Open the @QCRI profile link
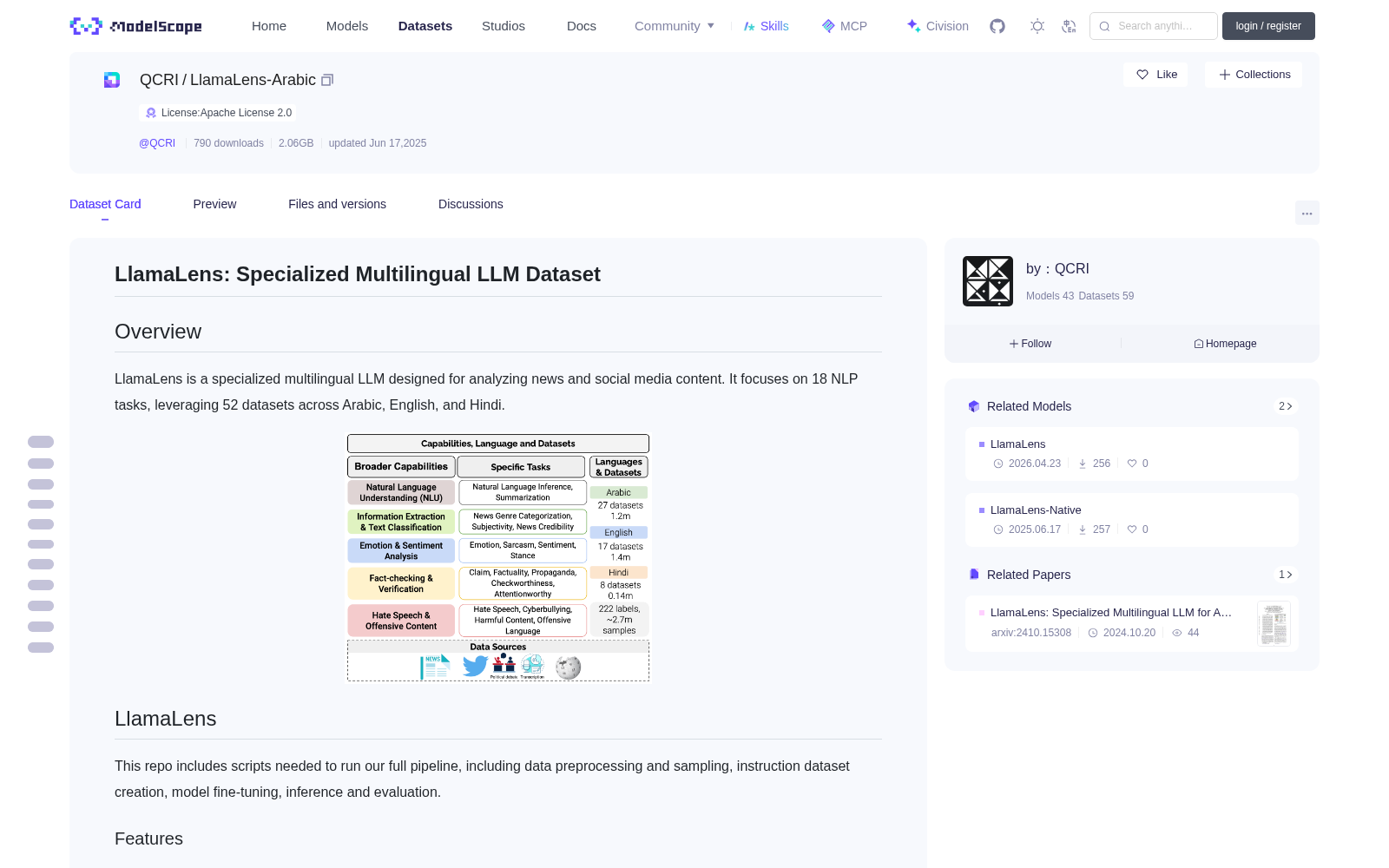Screen dimensions: 1389x868 point(157,143)
